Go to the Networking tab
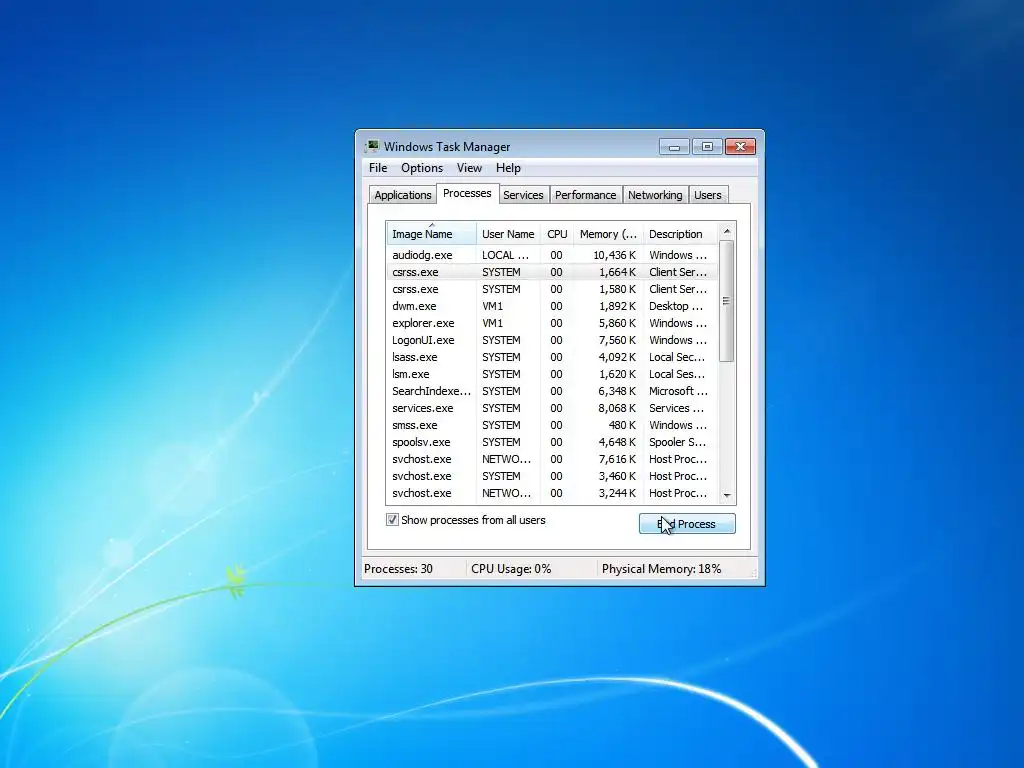Viewport: 1024px width, 768px height. [655, 195]
